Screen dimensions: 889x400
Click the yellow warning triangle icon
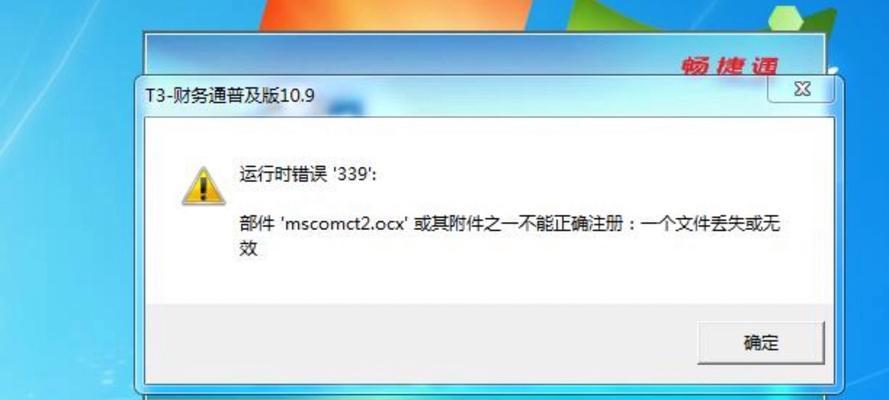[x=204, y=186]
